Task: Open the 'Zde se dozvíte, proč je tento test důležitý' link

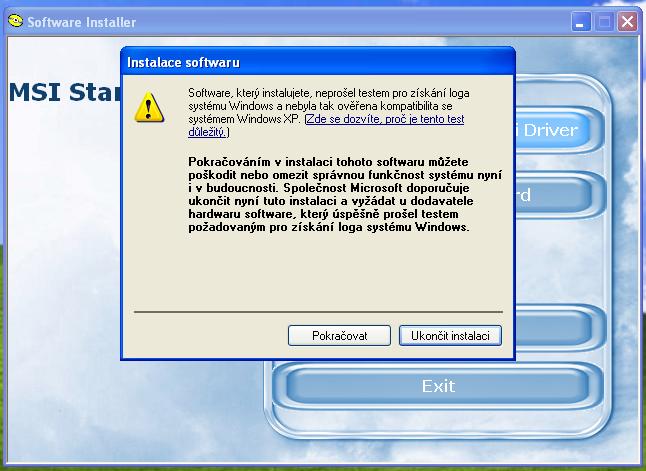Action: [326, 125]
